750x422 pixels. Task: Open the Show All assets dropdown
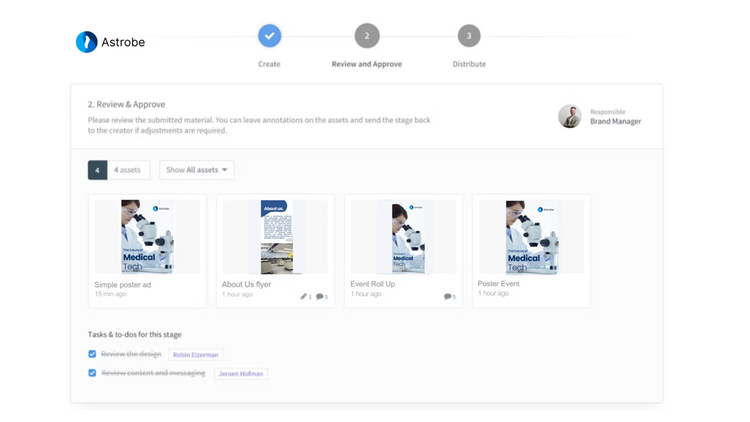[197, 170]
